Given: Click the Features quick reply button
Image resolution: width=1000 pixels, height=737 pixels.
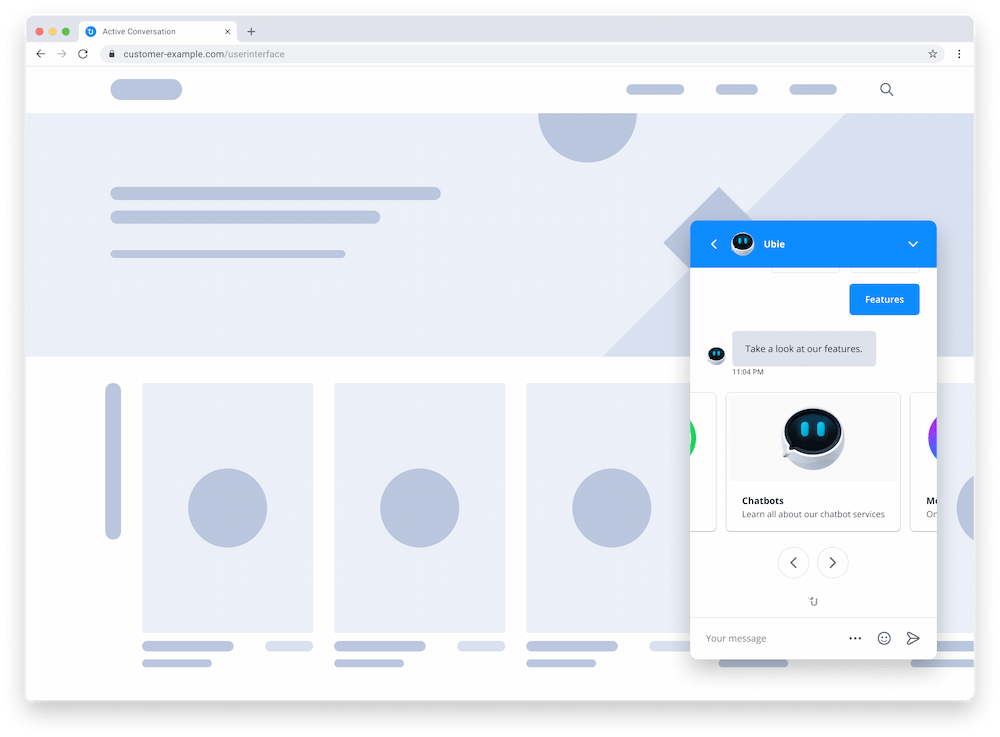Looking at the screenshot, I should tap(884, 299).
